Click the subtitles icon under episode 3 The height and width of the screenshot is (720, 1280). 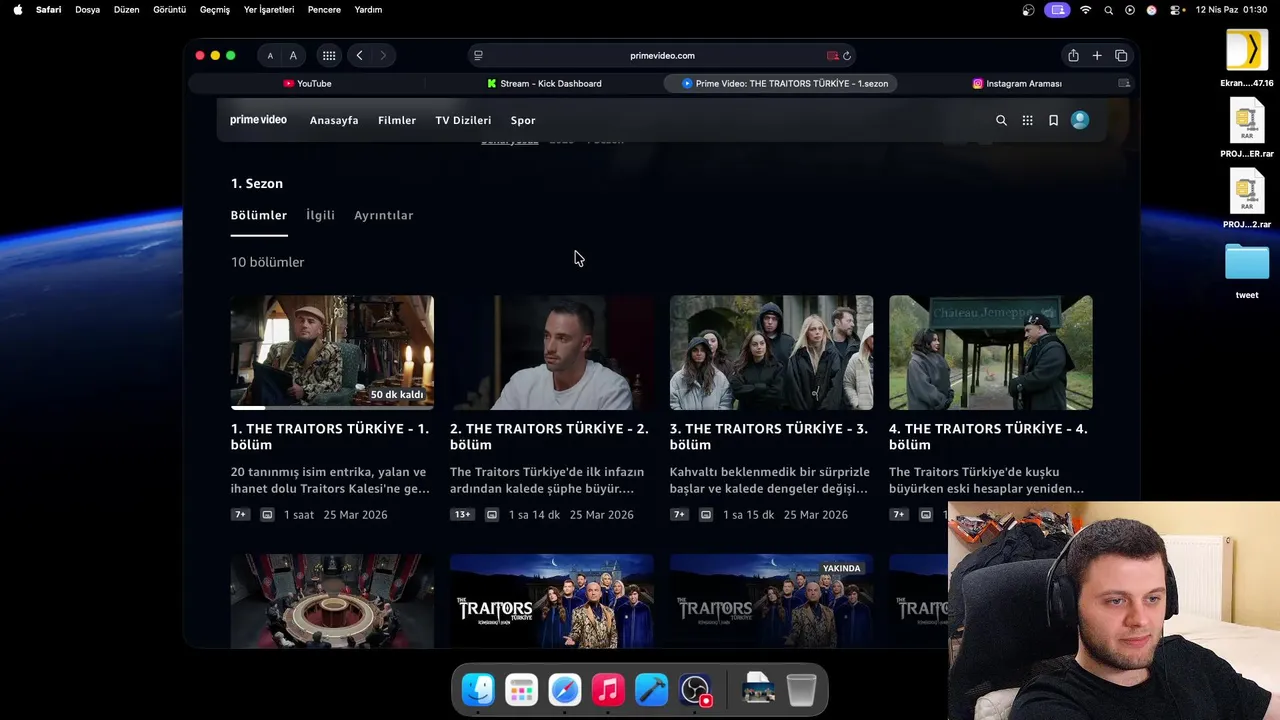(706, 515)
